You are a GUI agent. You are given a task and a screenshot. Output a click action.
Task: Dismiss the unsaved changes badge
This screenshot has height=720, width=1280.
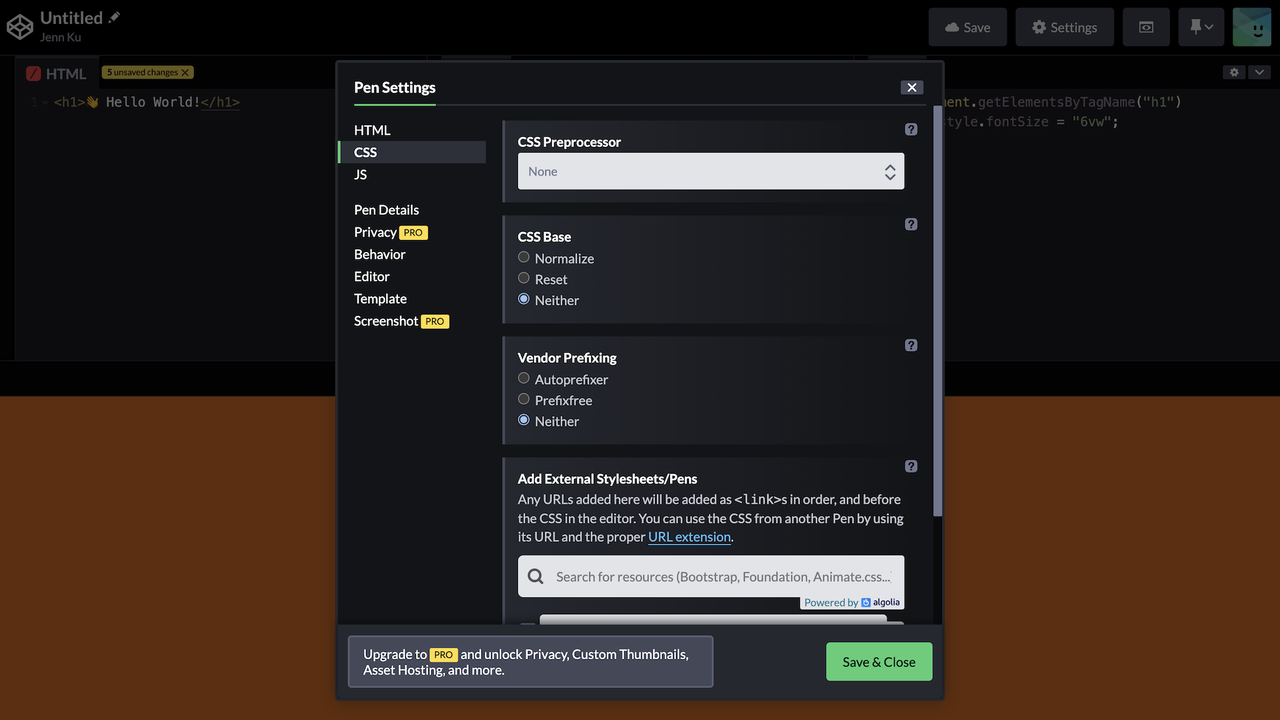(185, 73)
